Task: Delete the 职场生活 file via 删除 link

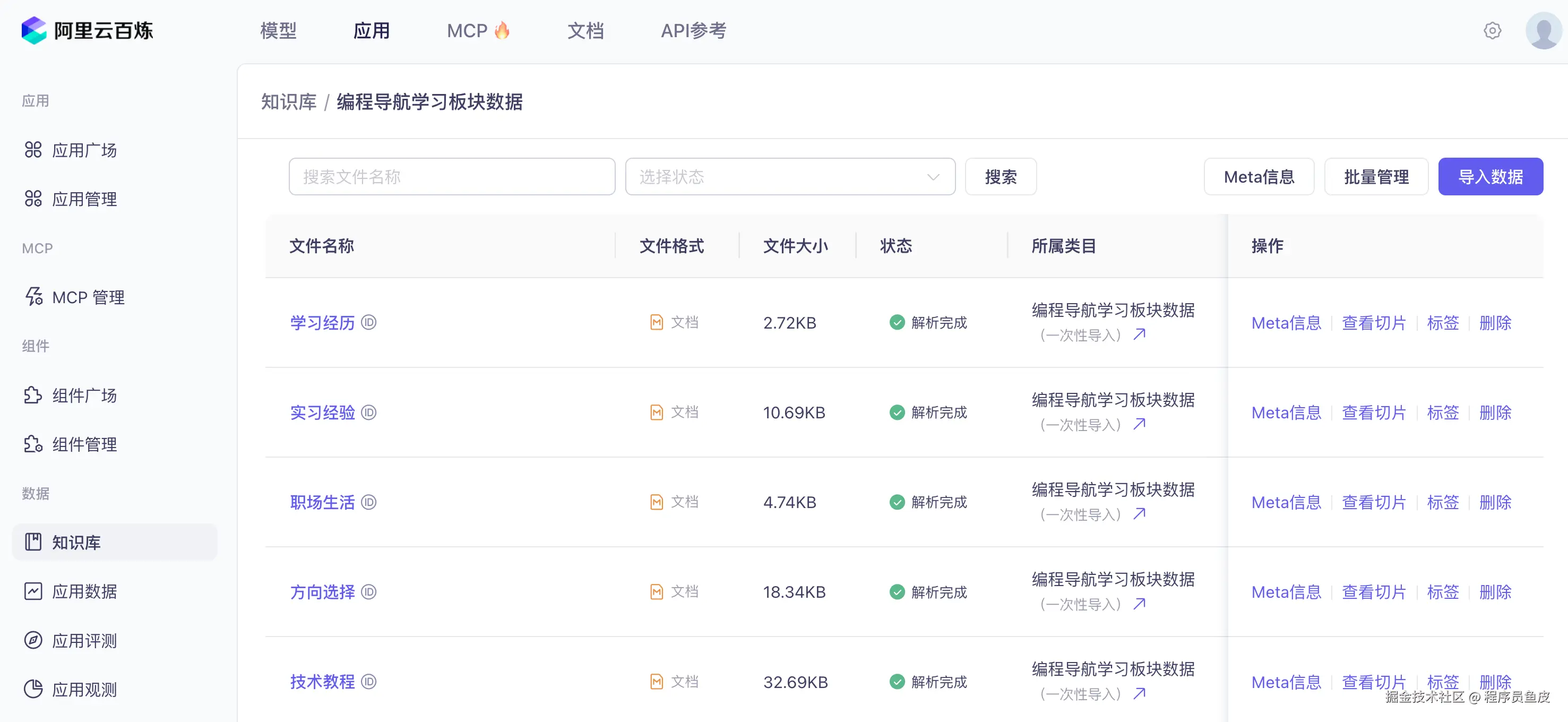Action: (1495, 502)
